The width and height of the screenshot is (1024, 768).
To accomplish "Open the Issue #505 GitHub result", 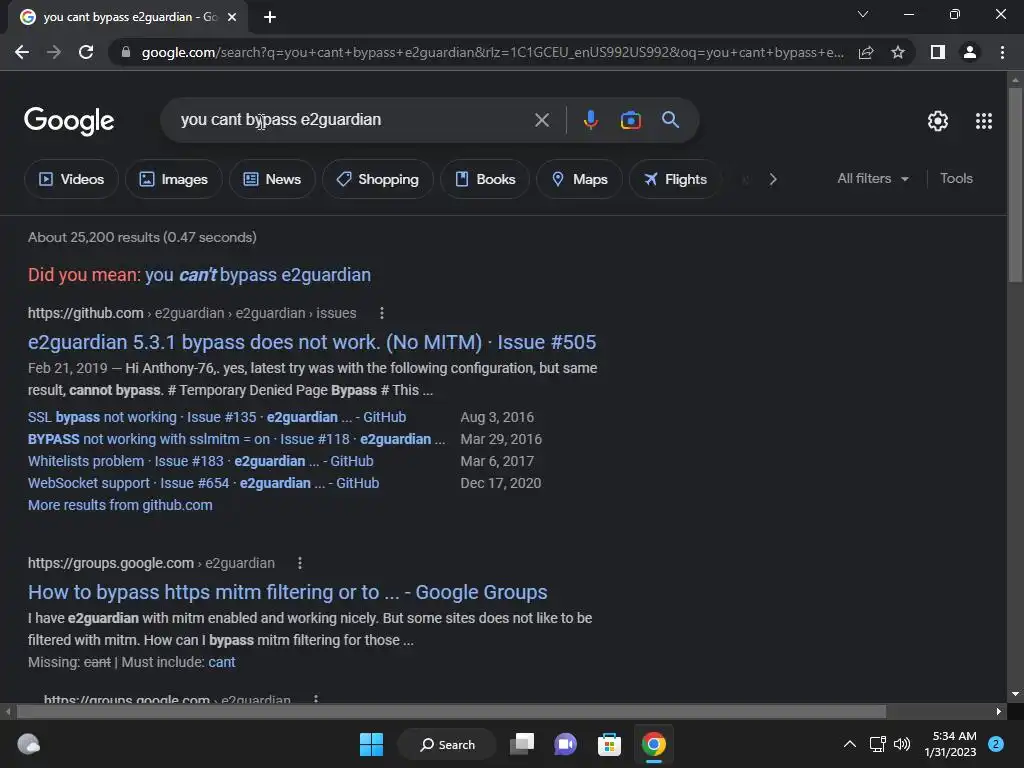I will click(x=312, y=342).
